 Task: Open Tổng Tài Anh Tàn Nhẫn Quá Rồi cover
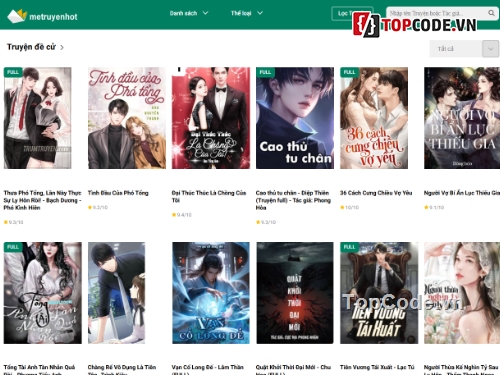click(x=43, y=293)
